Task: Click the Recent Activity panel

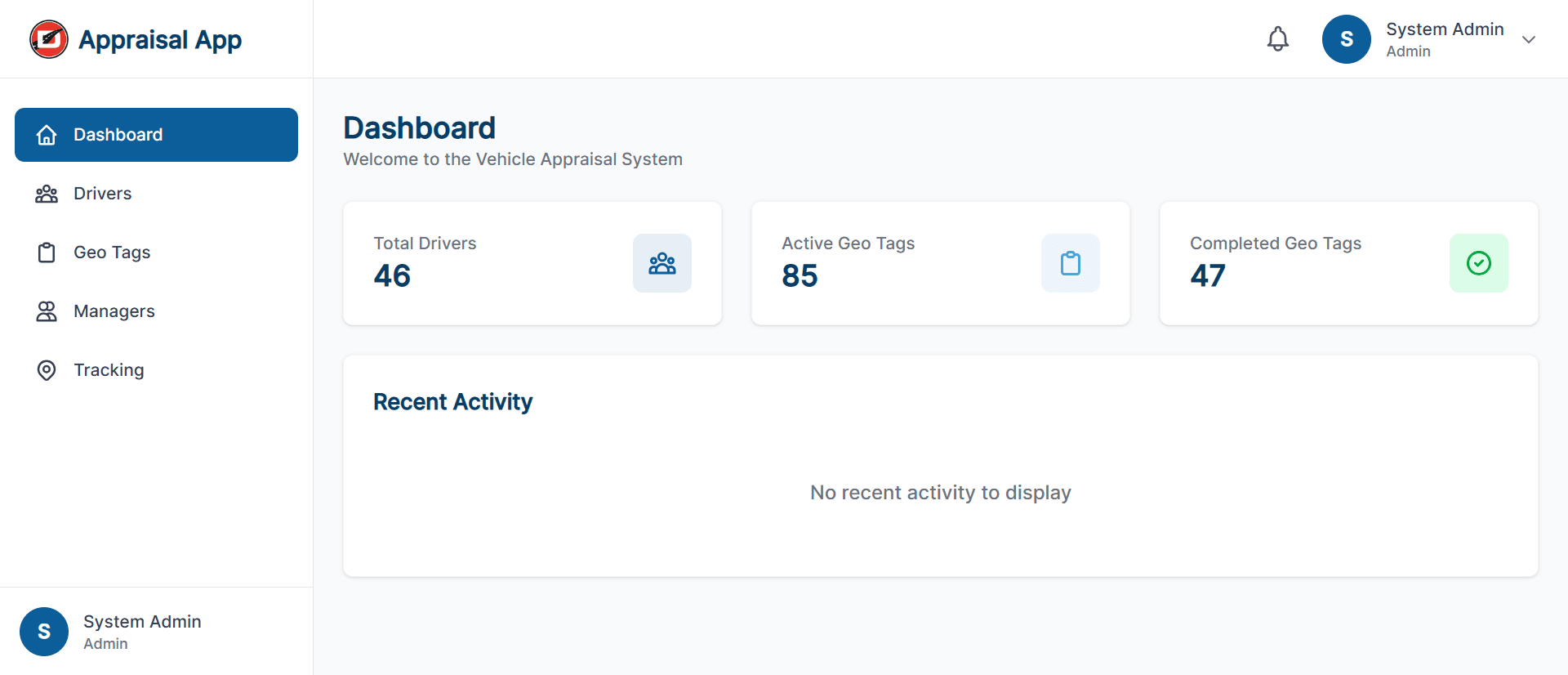Action: click(940, 466)
